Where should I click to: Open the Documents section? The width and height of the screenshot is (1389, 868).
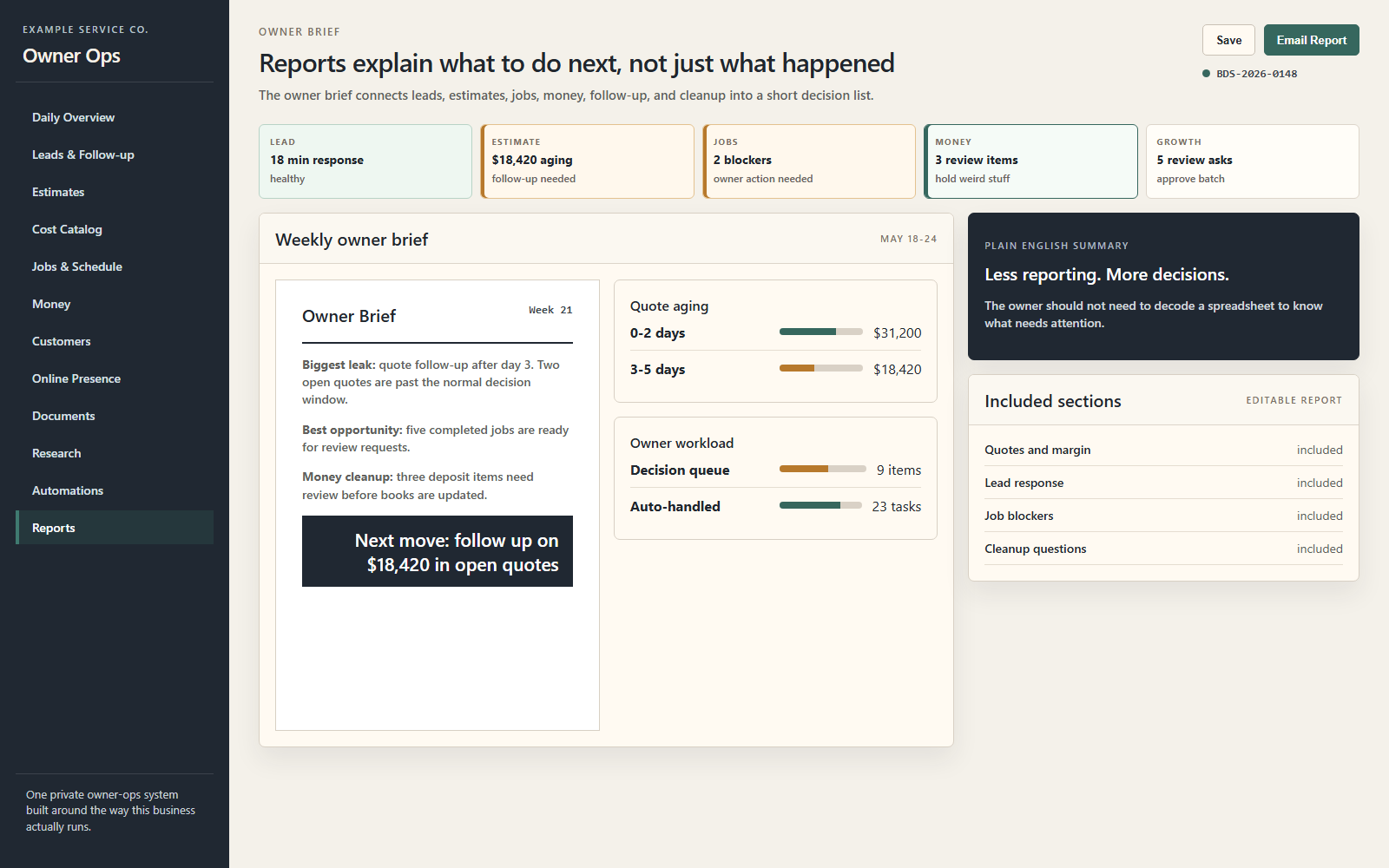point(115,416)
